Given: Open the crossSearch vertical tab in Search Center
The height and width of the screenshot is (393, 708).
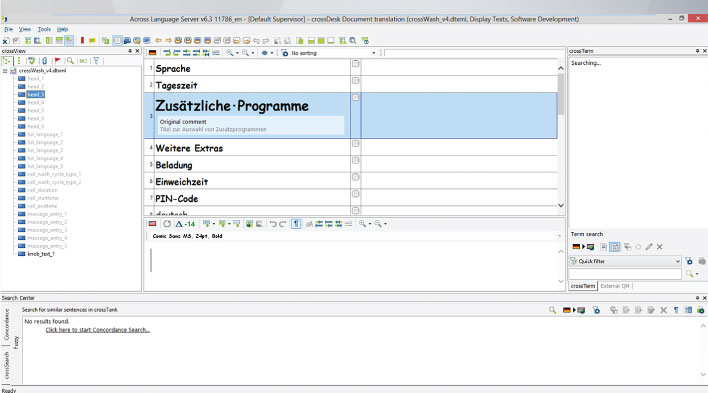Looking at the screenshot, I should coord(7,365).
